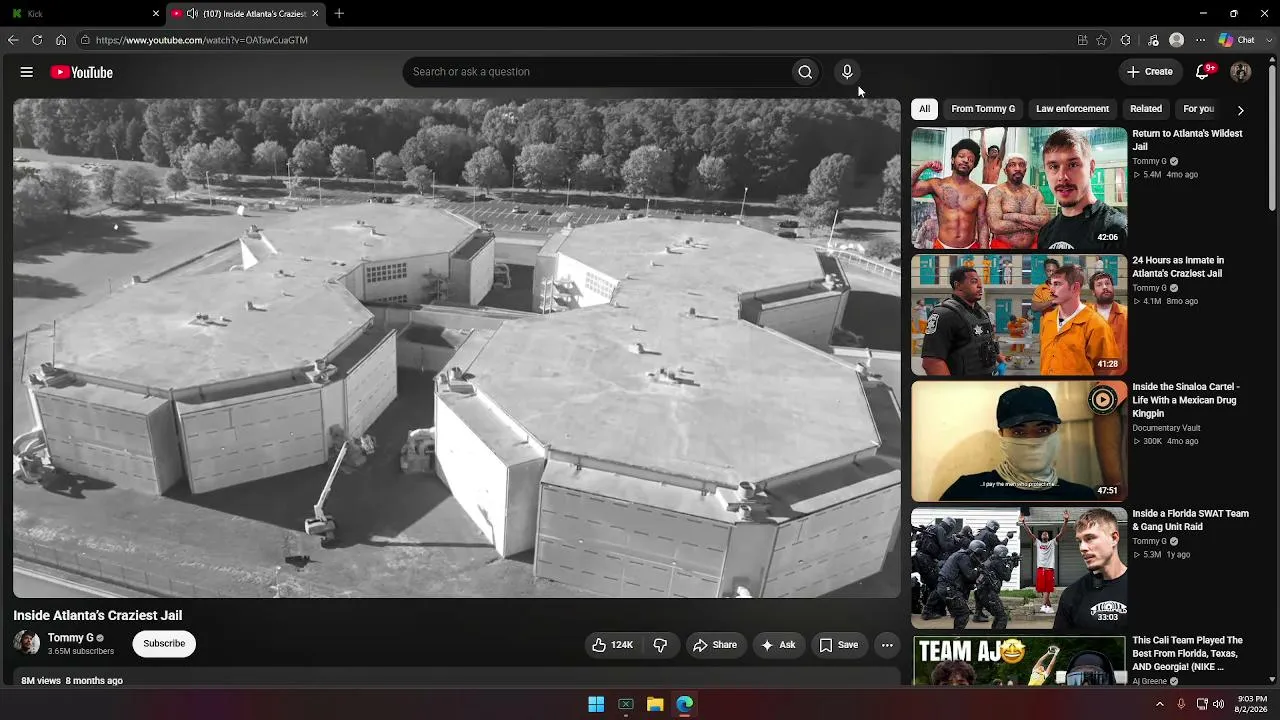Open Windows Start menu

[x=596, y=705]
